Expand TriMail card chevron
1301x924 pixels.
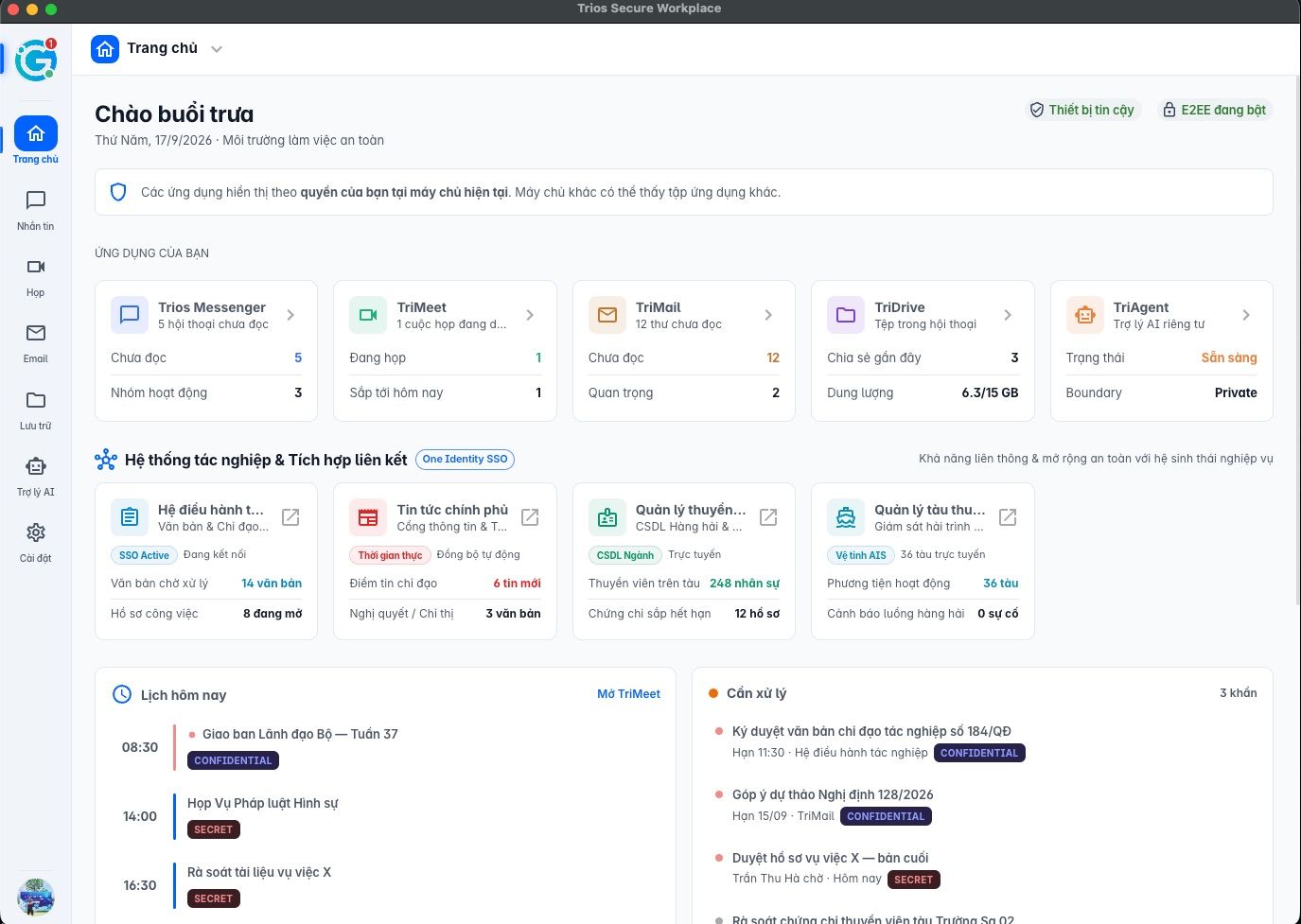(x=768, y=315)
